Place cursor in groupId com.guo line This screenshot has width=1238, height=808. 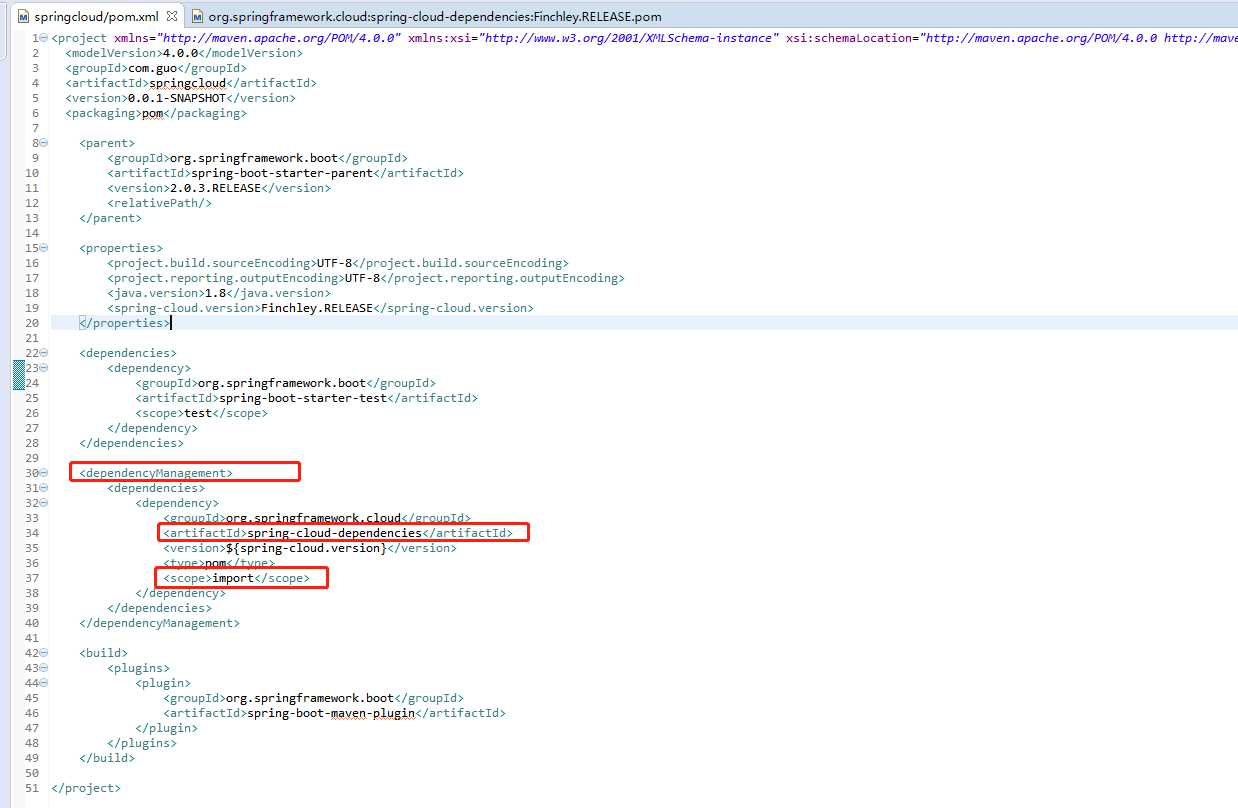[157, 68]
